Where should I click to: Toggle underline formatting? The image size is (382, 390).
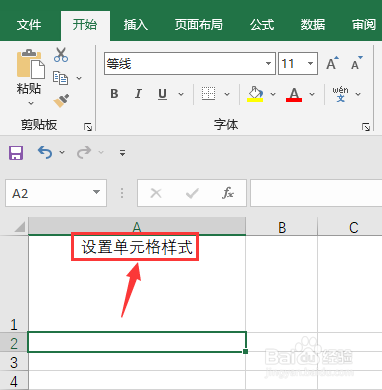[x=162, y=94]
